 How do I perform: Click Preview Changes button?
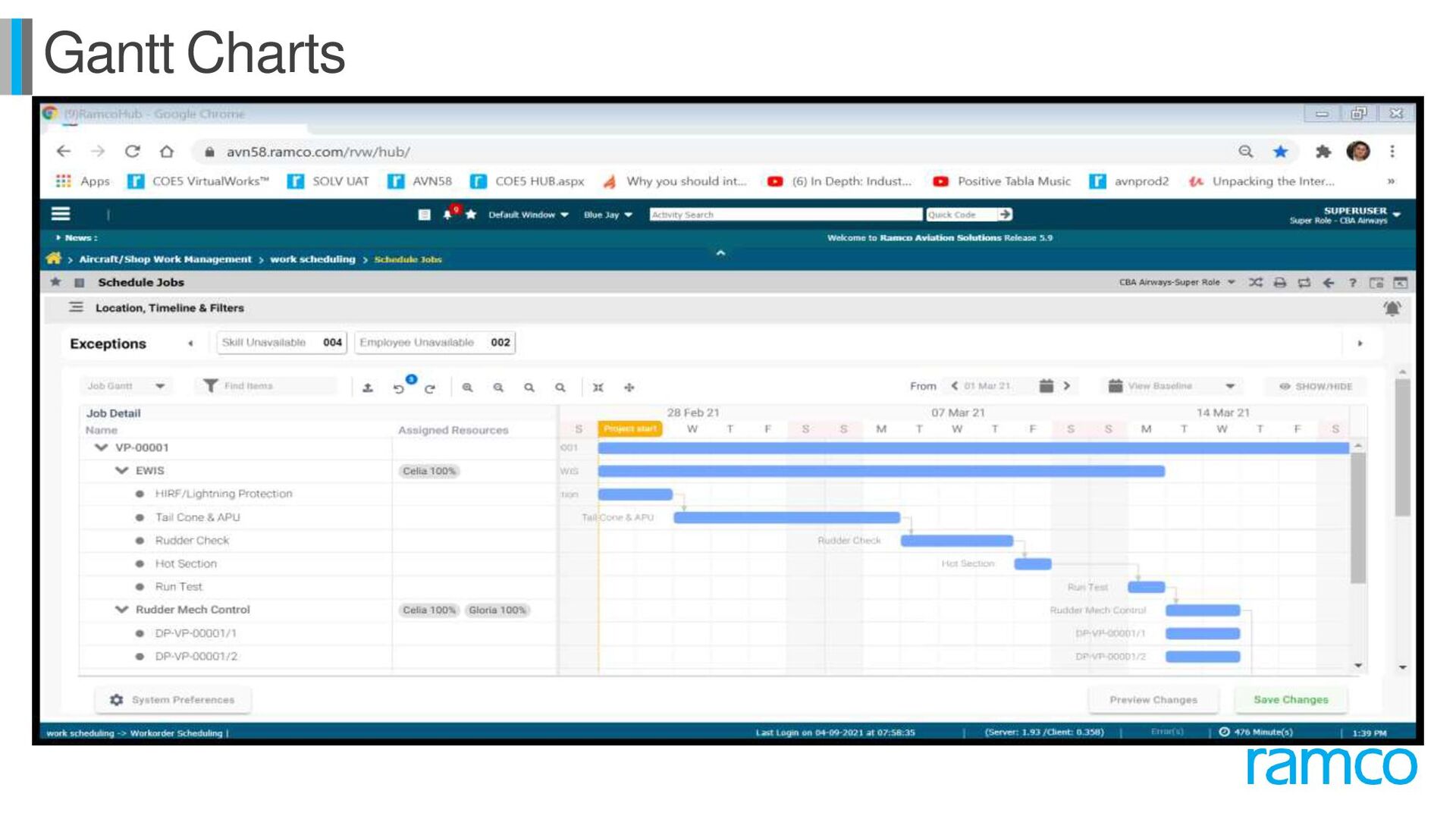click(x=1153, y=700)
